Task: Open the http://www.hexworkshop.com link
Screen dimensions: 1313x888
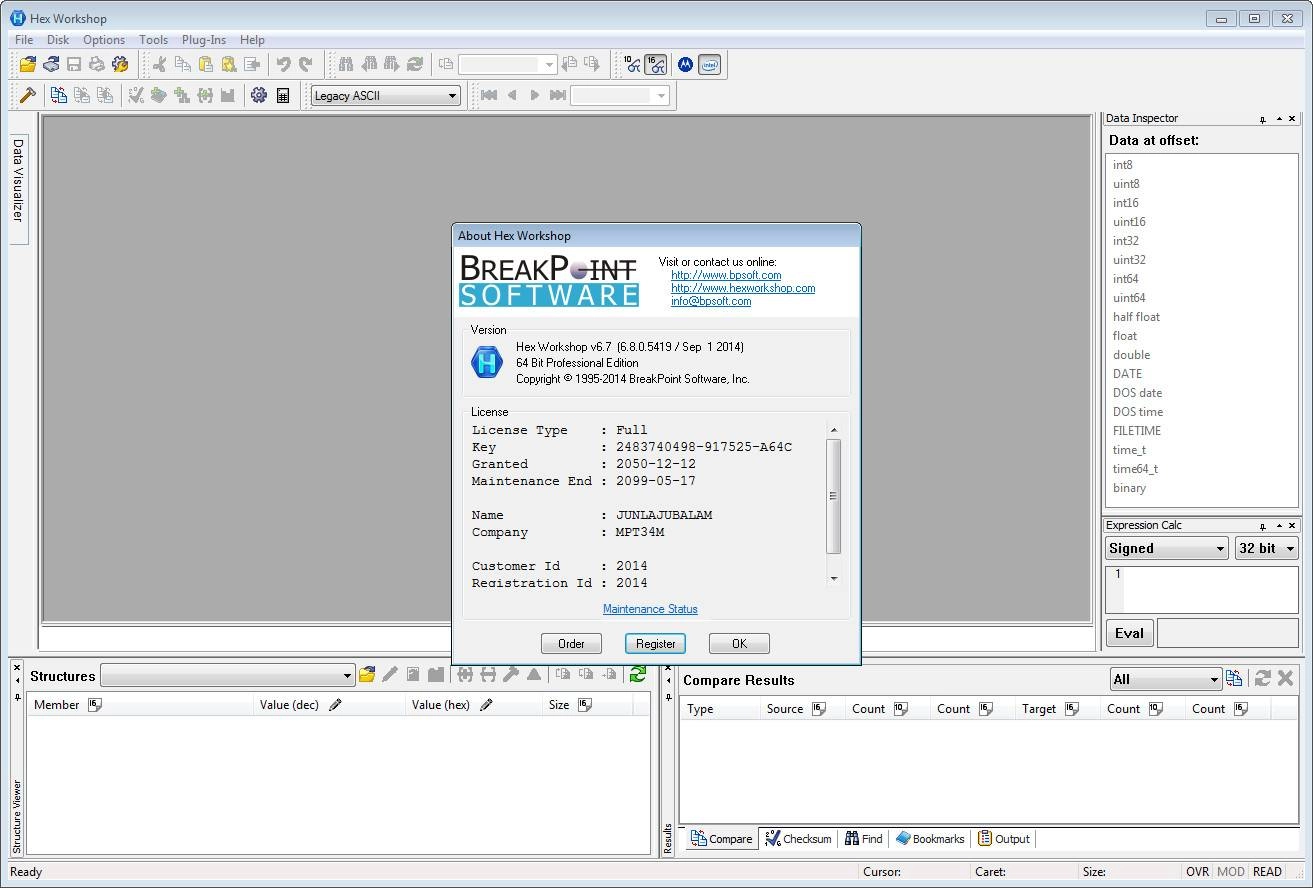Action: click(743, 288)
